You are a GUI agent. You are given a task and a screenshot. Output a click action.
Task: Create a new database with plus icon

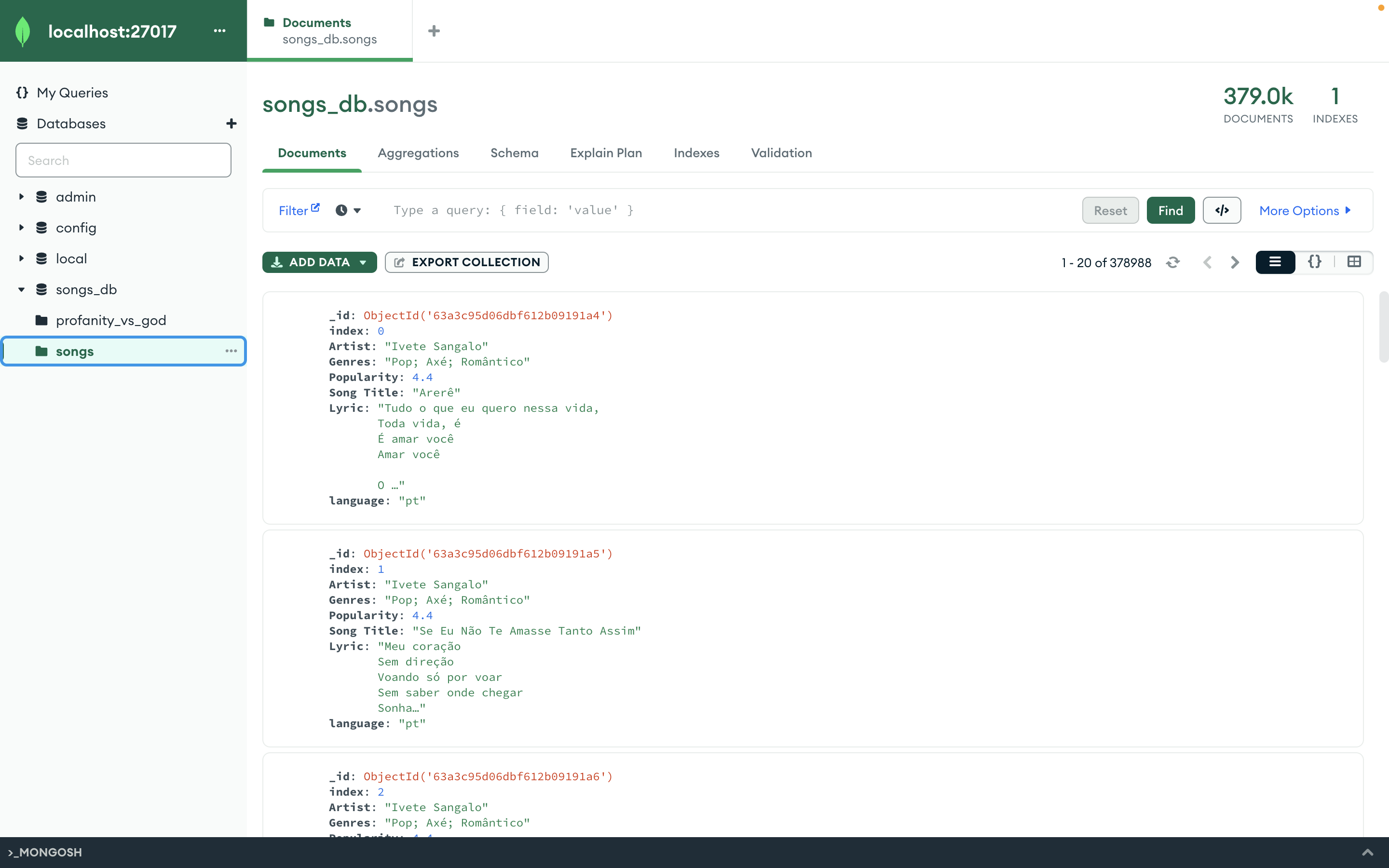click(x=231, y=123)
